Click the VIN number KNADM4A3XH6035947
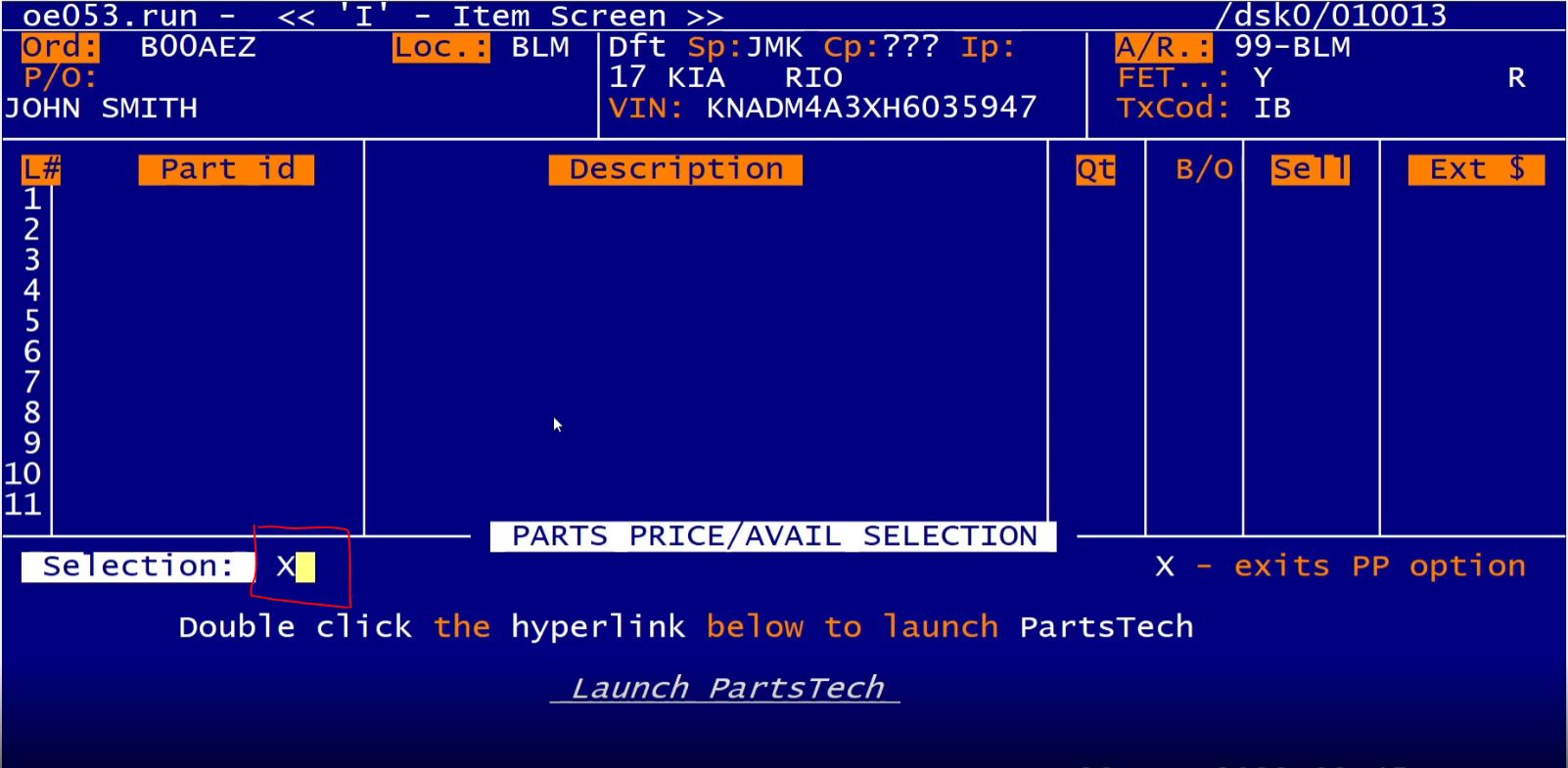 tap(871, 108)
